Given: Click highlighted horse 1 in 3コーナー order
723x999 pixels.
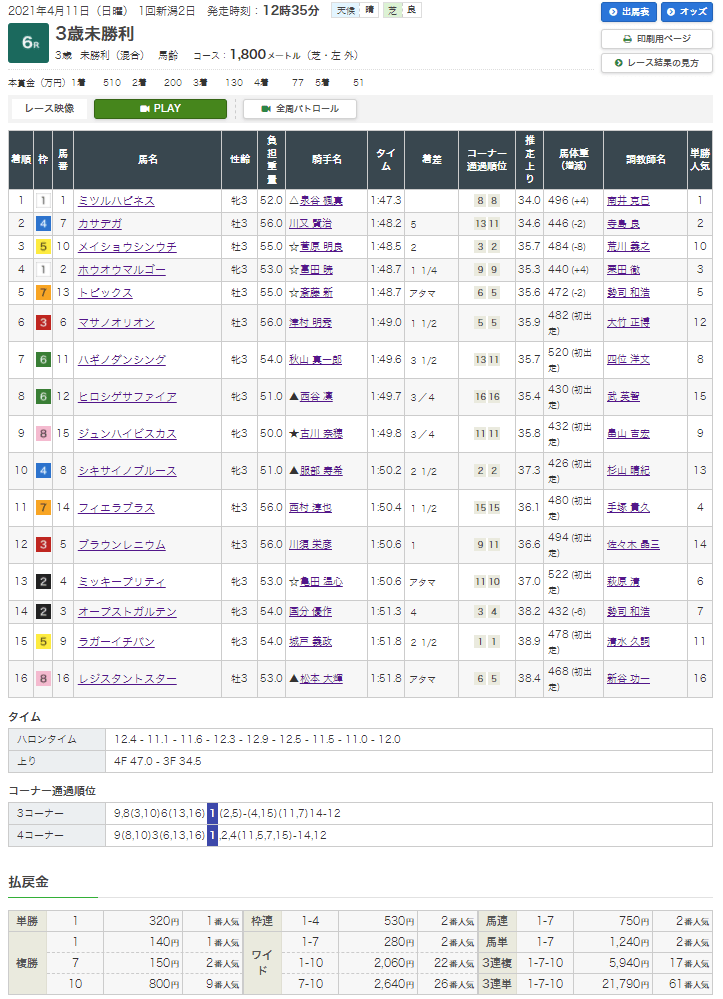Looking at the screenshot, I should 212,814.
